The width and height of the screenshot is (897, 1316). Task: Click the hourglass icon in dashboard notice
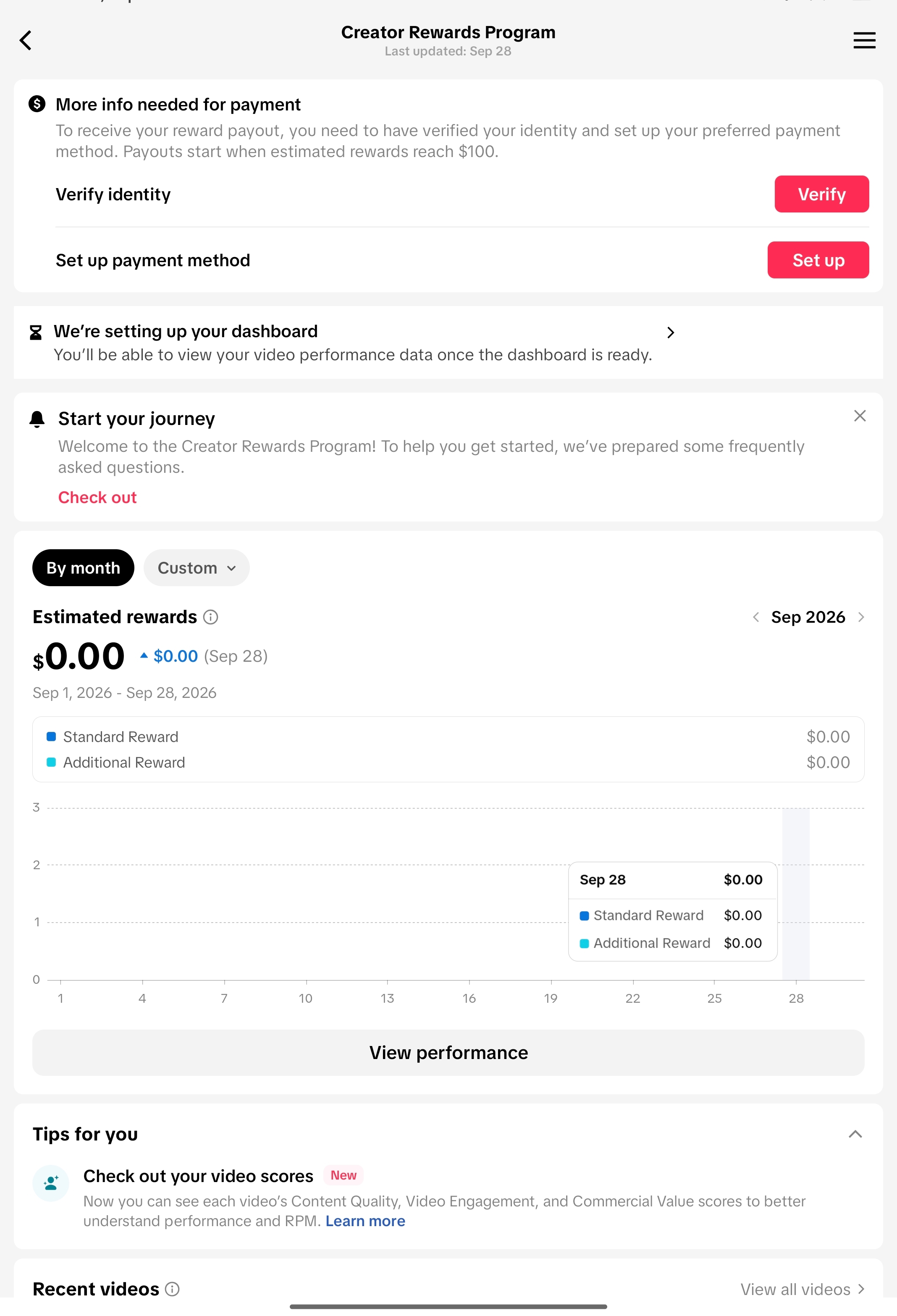click(36, 333)
